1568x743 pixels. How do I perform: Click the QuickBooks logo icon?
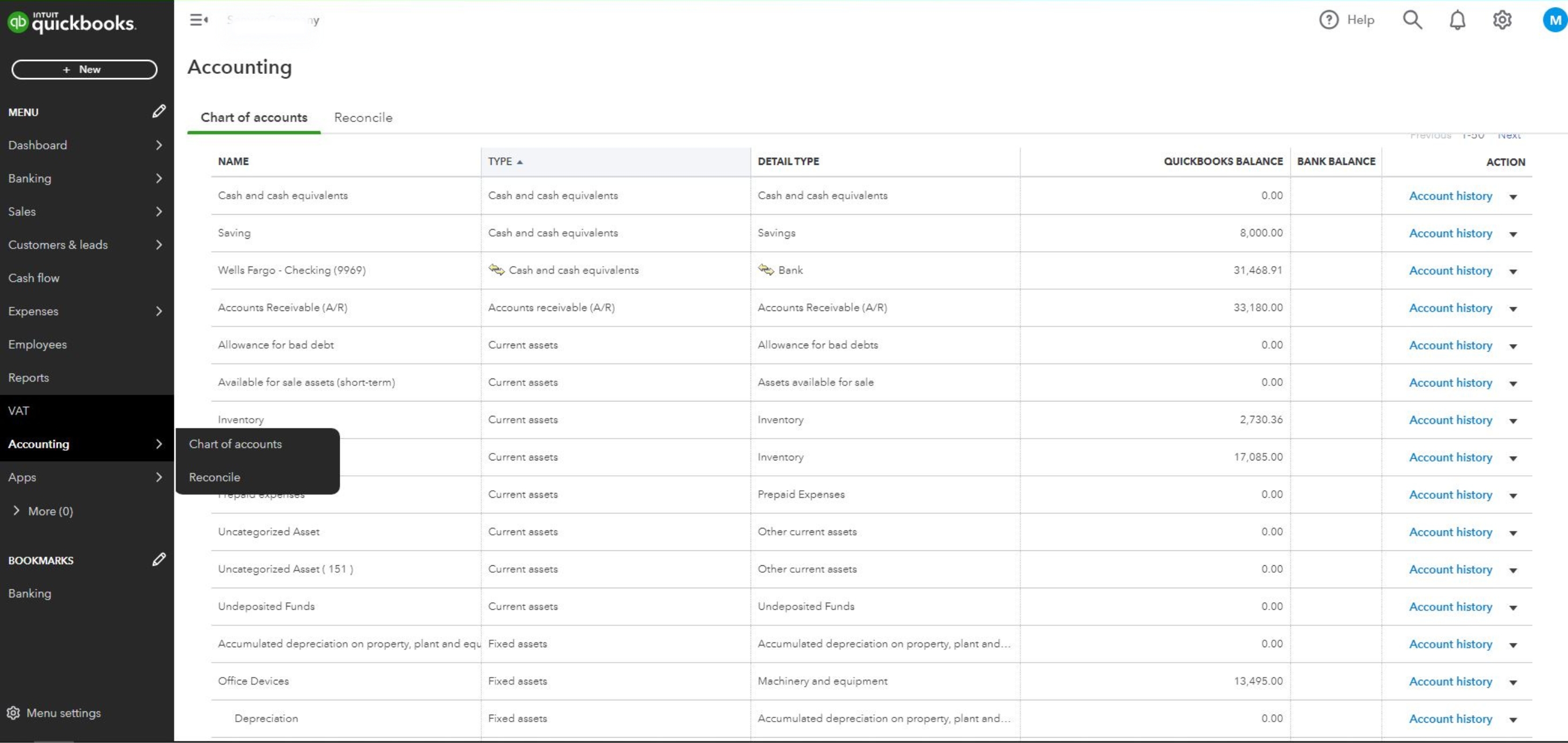pyautogui.click(x=18, y=22)
